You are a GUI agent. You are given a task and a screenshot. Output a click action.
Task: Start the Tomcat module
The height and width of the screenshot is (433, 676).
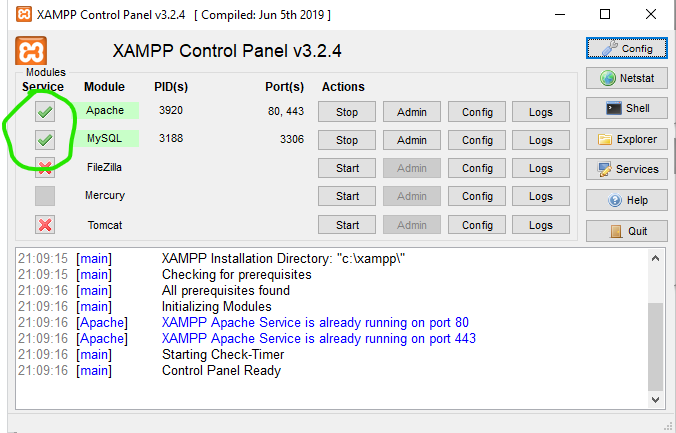[x=347, y=225]
